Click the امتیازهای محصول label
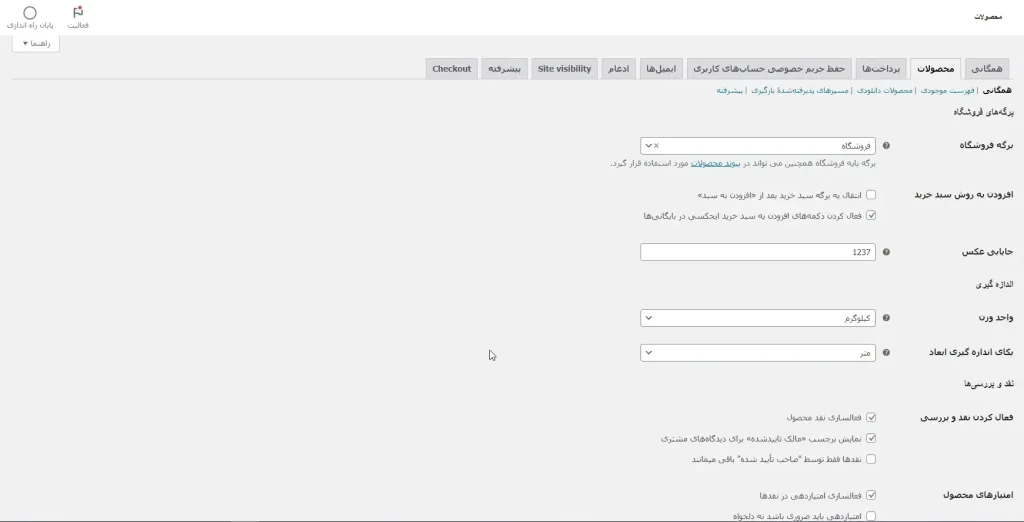 coord(978,495)
